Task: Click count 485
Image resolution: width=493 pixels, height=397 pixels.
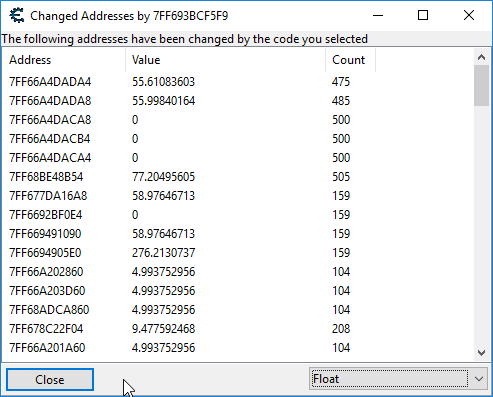Action: 341,101
